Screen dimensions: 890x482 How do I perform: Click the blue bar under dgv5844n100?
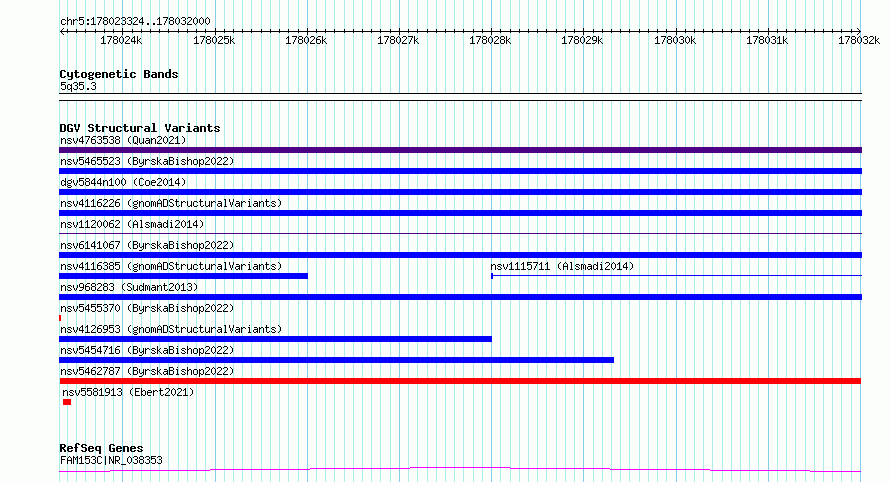click(x=460, y=192)
